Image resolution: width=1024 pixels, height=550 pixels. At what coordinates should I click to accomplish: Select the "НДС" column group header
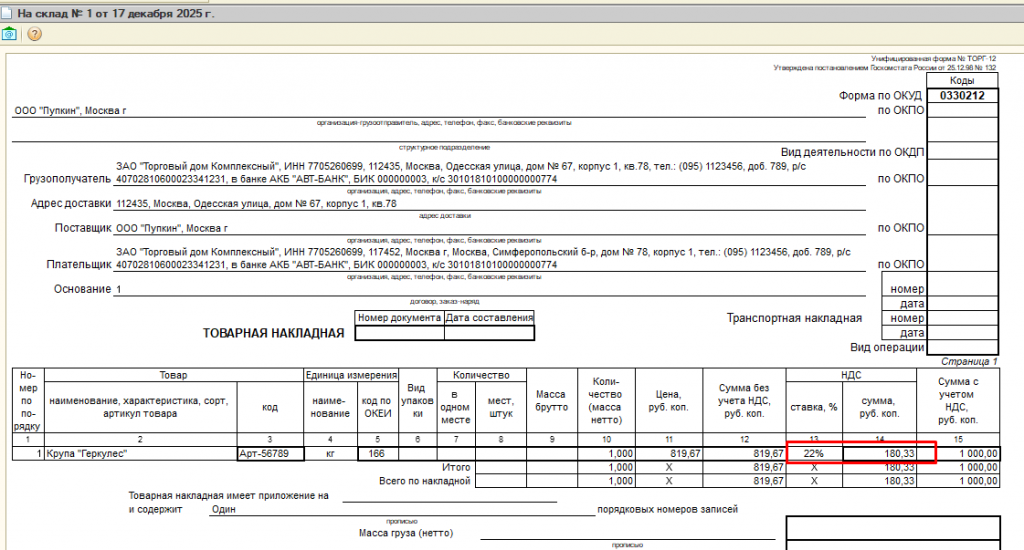[851, 375]
